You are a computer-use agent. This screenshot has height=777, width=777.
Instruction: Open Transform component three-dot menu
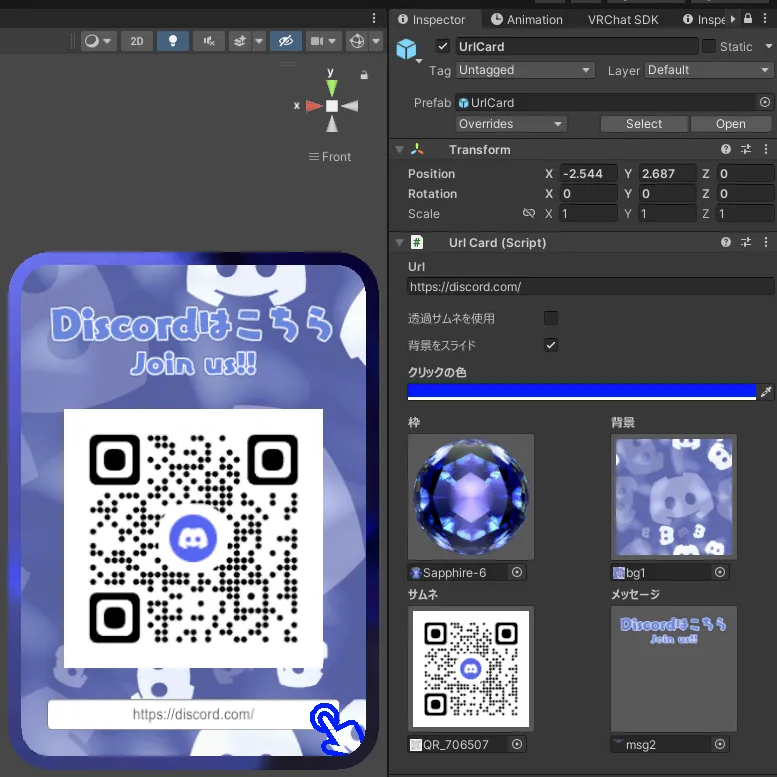pyautogui.click(x=766, y=149)
